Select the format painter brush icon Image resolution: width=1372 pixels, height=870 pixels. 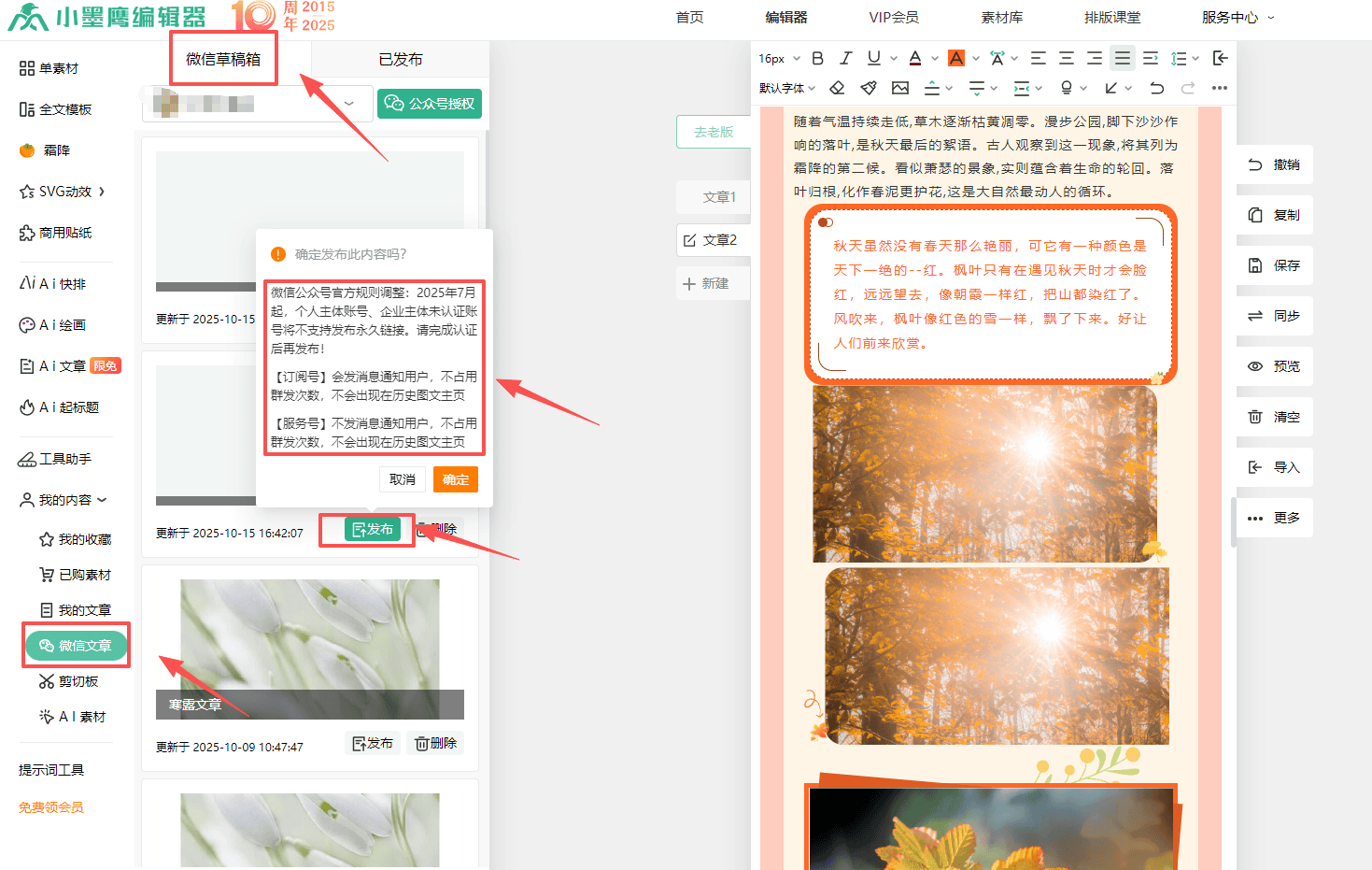click(869, 88)
